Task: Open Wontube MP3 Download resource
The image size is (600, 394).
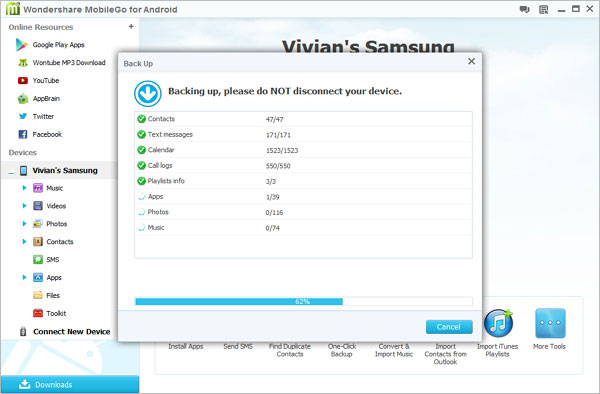Action: 61,63
